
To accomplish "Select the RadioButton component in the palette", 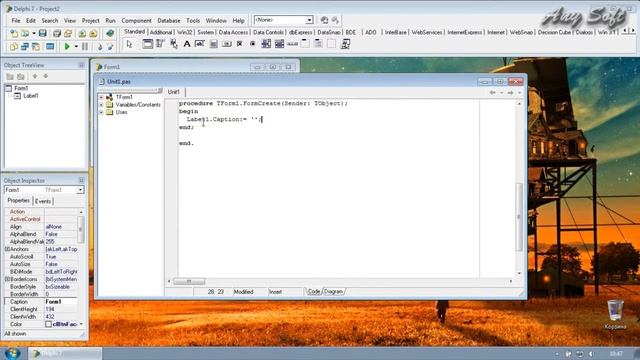I will coord(253,44).
